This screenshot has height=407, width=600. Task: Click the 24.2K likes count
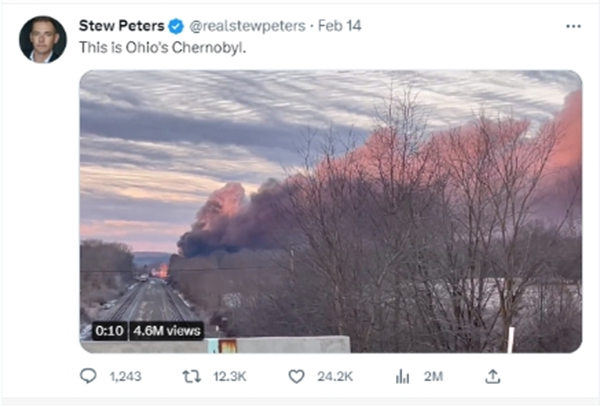[335, 377]
